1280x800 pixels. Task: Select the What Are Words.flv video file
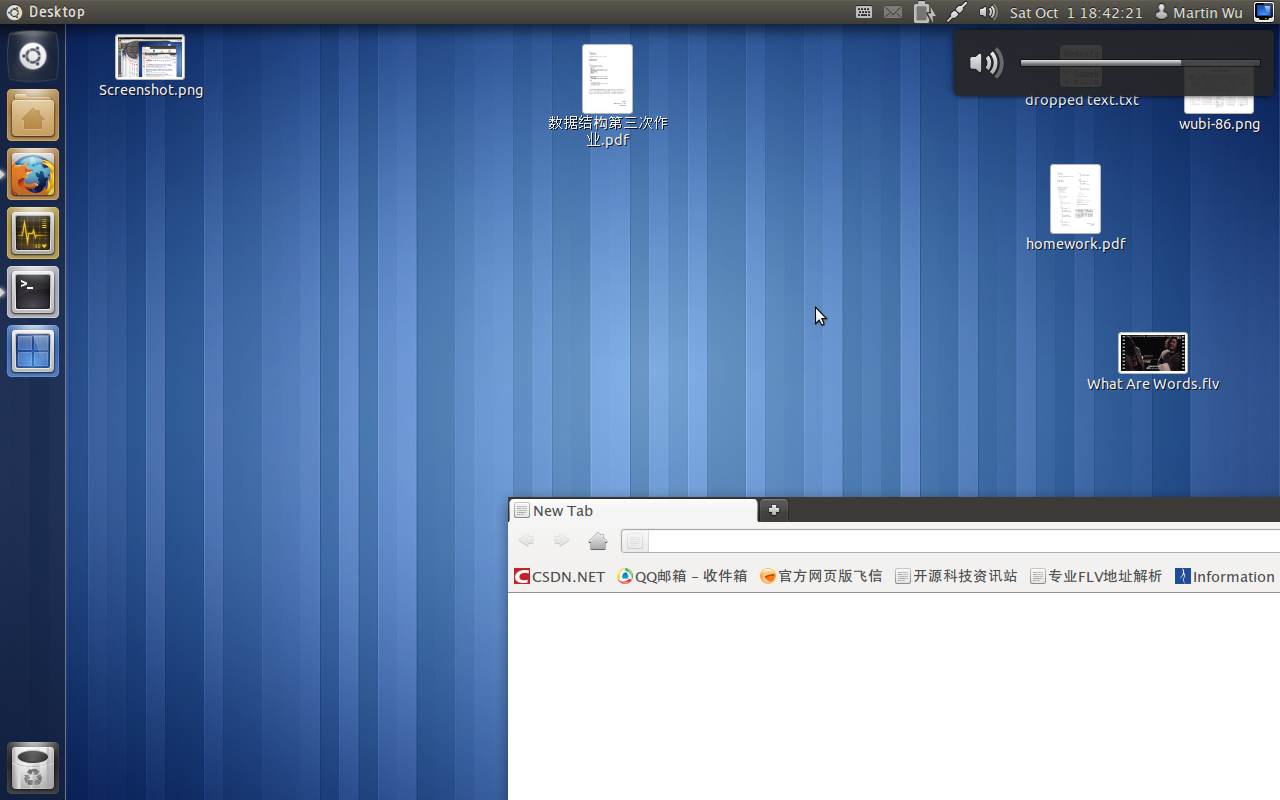point(1153,354)
